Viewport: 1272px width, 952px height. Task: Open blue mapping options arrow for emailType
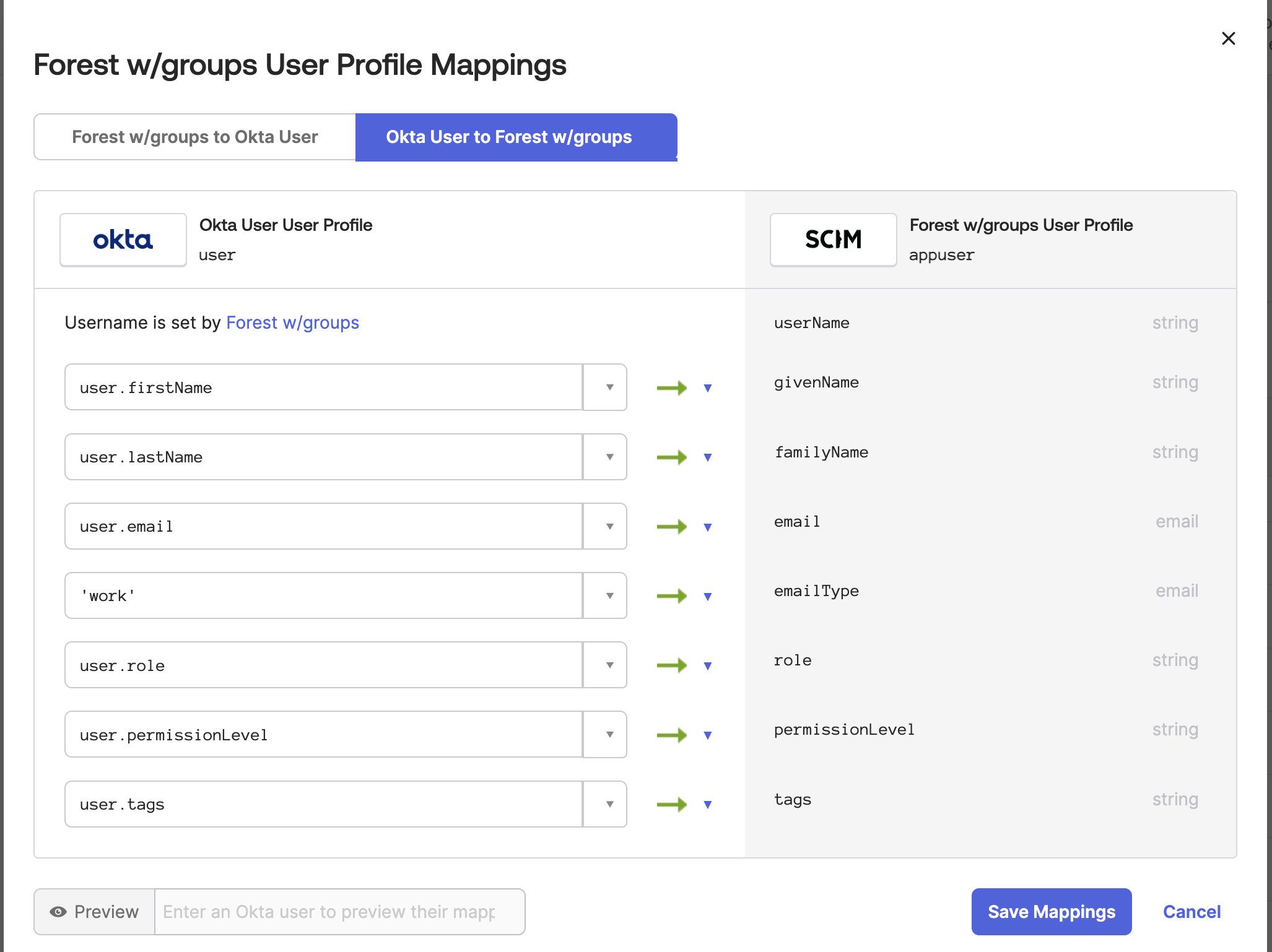708,597
